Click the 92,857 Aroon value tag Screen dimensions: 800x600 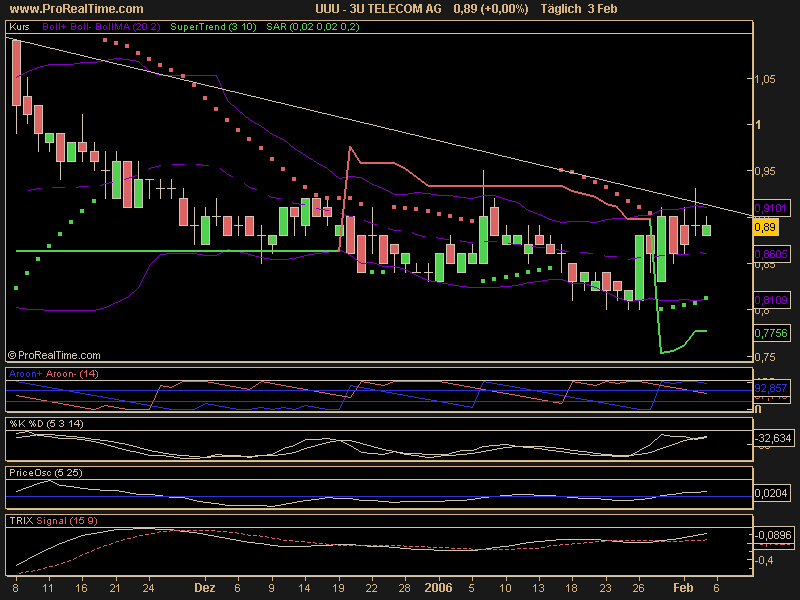pyautogui.click(x=770, y=388)
